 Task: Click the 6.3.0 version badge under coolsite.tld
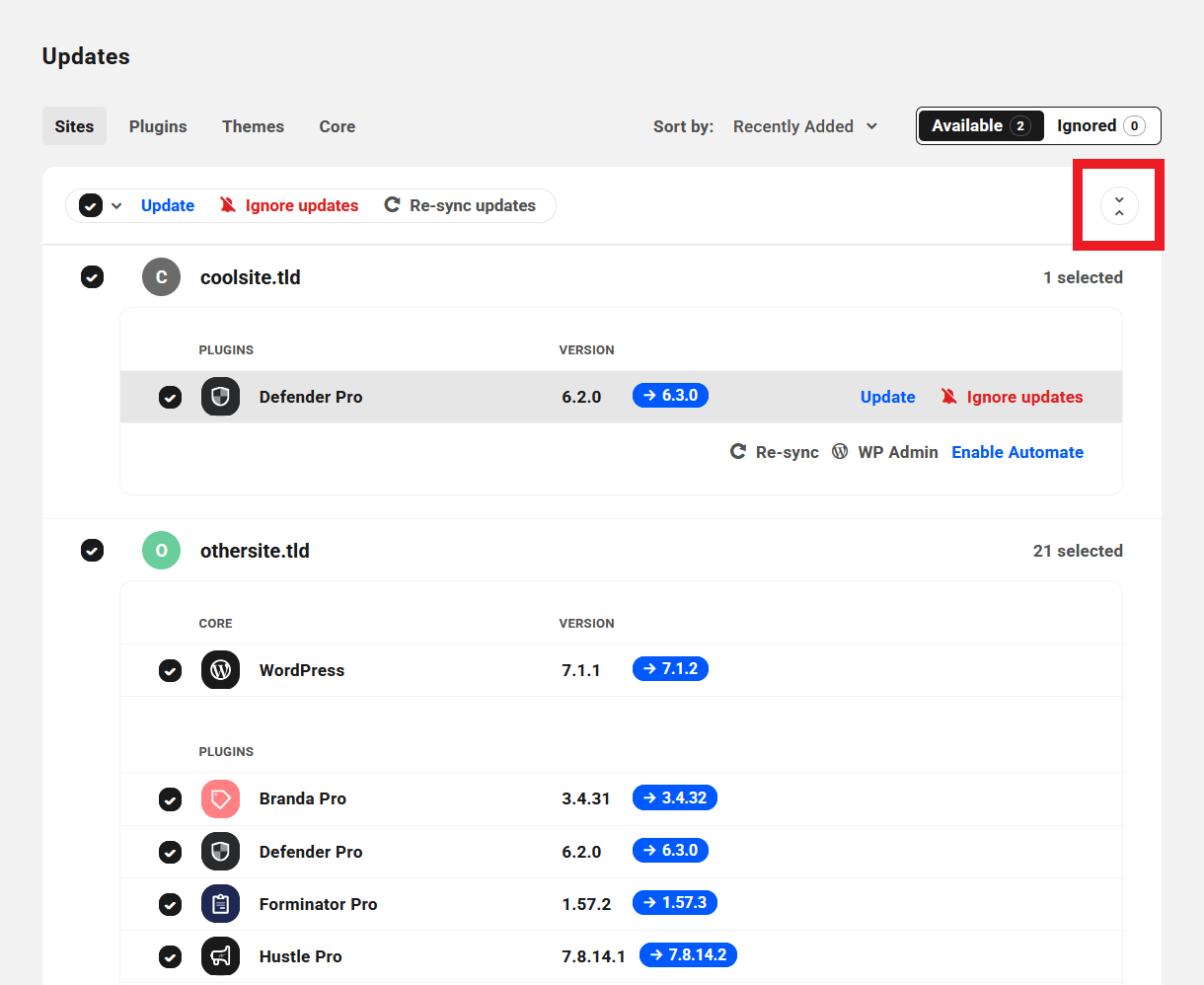click(x=670, y=396)
